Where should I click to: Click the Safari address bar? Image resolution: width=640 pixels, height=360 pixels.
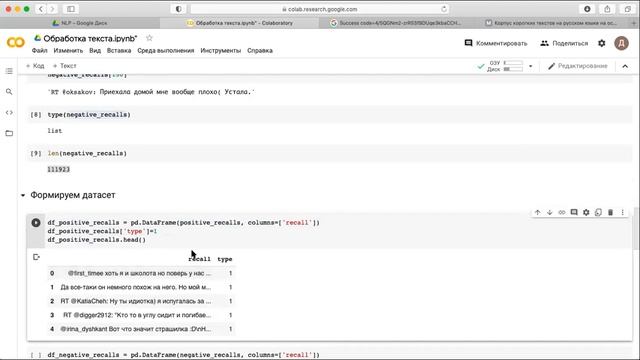click(319, 9)
